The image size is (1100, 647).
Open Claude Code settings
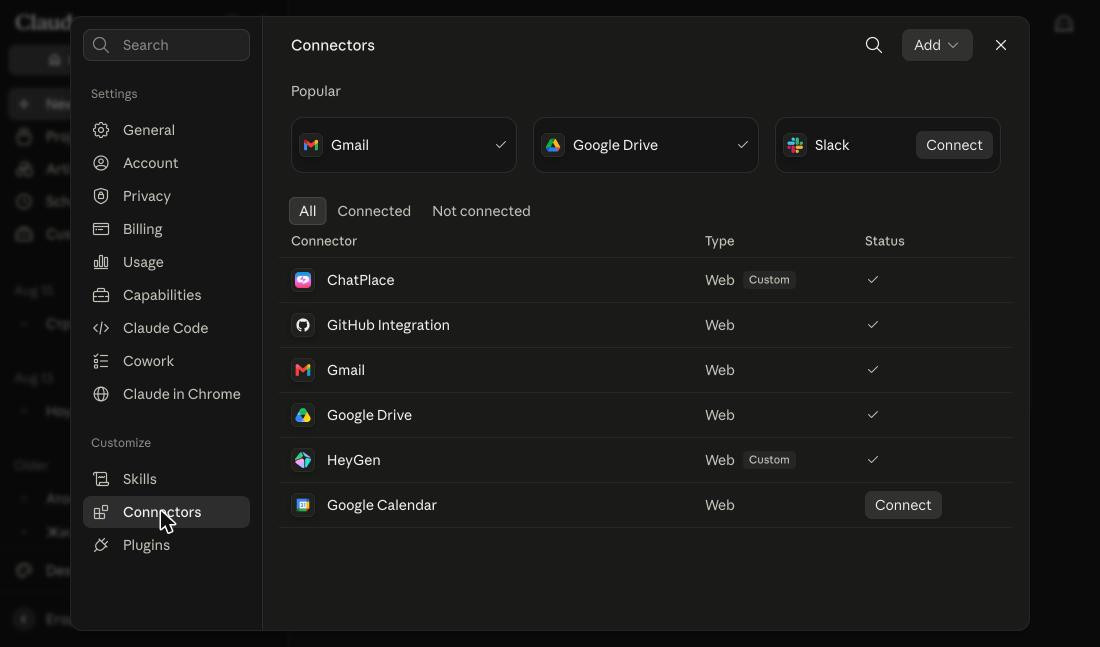pyautogui.click(x=166, y=328)
